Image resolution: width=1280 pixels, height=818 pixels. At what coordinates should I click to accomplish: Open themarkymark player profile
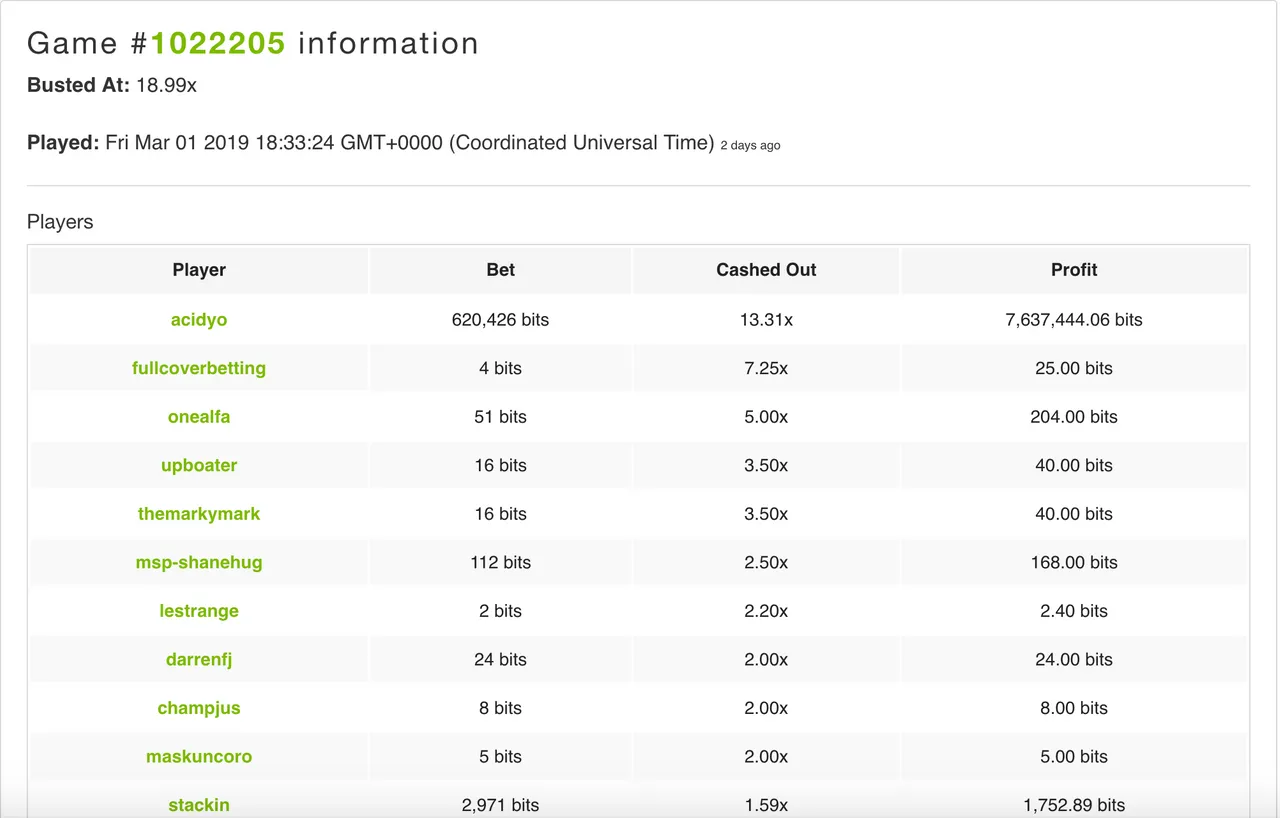click(x=199, y=514)
